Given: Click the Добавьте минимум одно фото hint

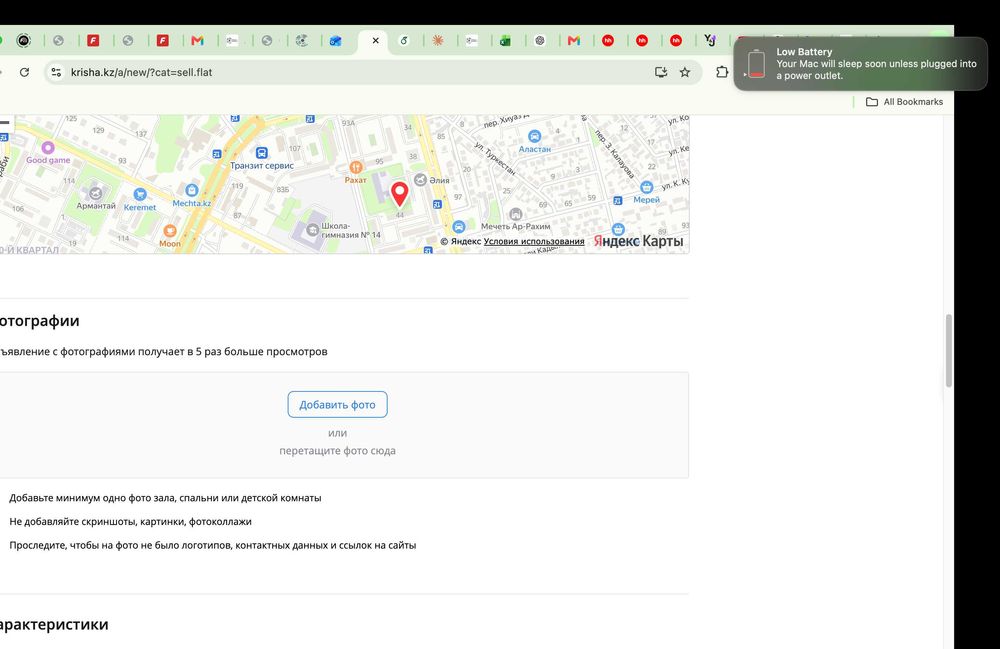Looking at the screenshot, I should [x=165, y=498].
